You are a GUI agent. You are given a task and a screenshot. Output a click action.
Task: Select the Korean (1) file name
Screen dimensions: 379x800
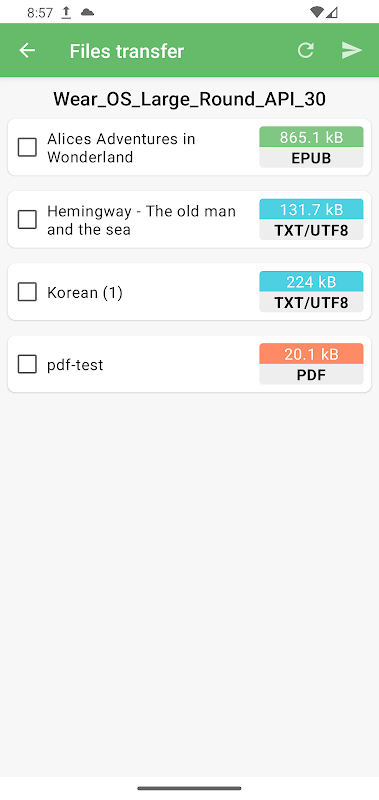point(85,293)
